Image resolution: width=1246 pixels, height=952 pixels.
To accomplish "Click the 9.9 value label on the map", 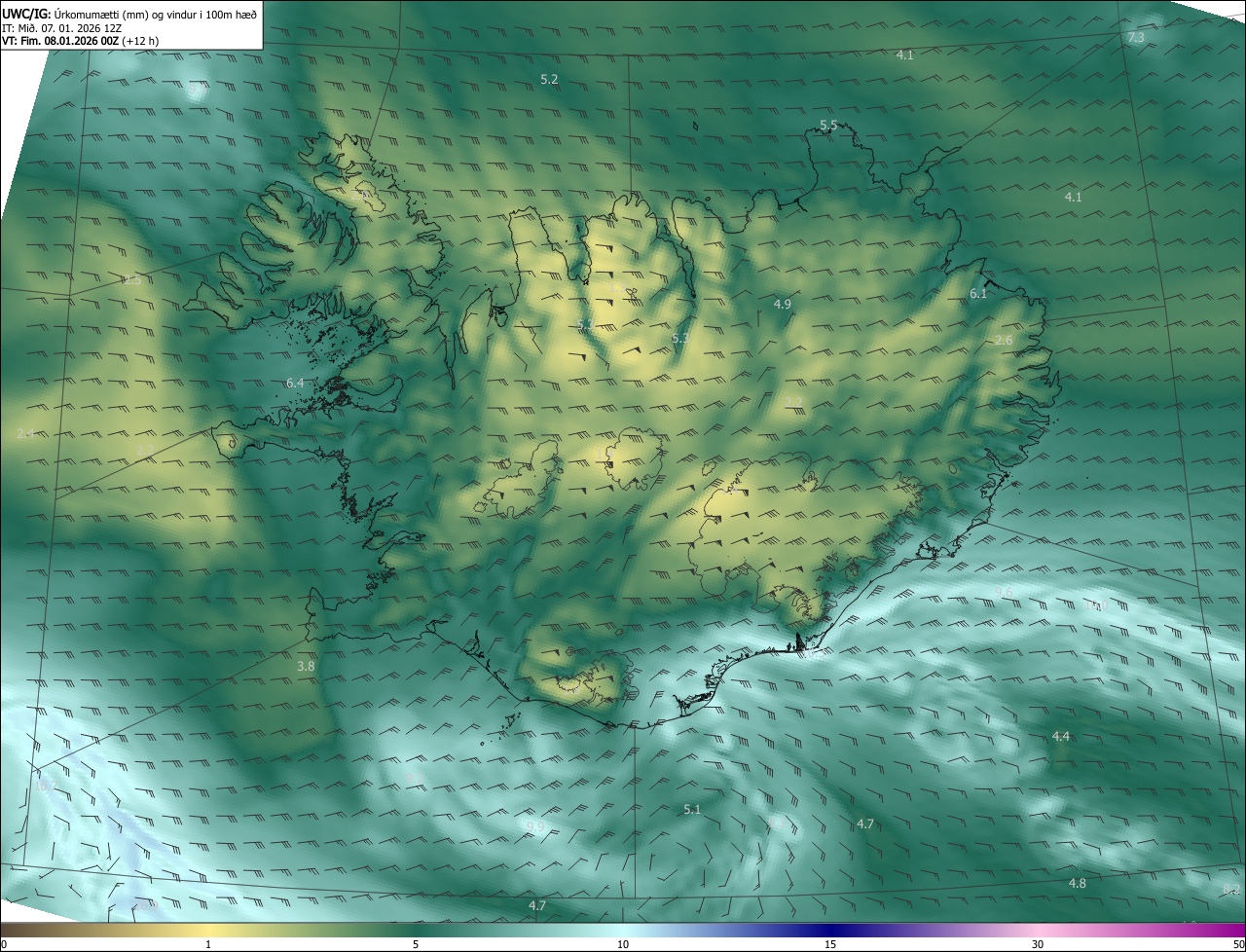I will 535,826.
